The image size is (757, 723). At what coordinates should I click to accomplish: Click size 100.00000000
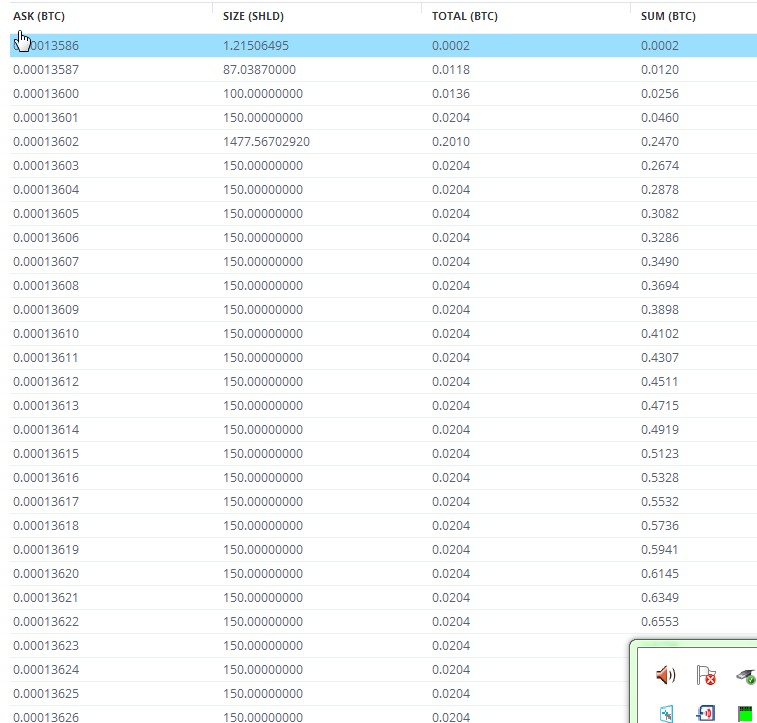coord(263,94)
